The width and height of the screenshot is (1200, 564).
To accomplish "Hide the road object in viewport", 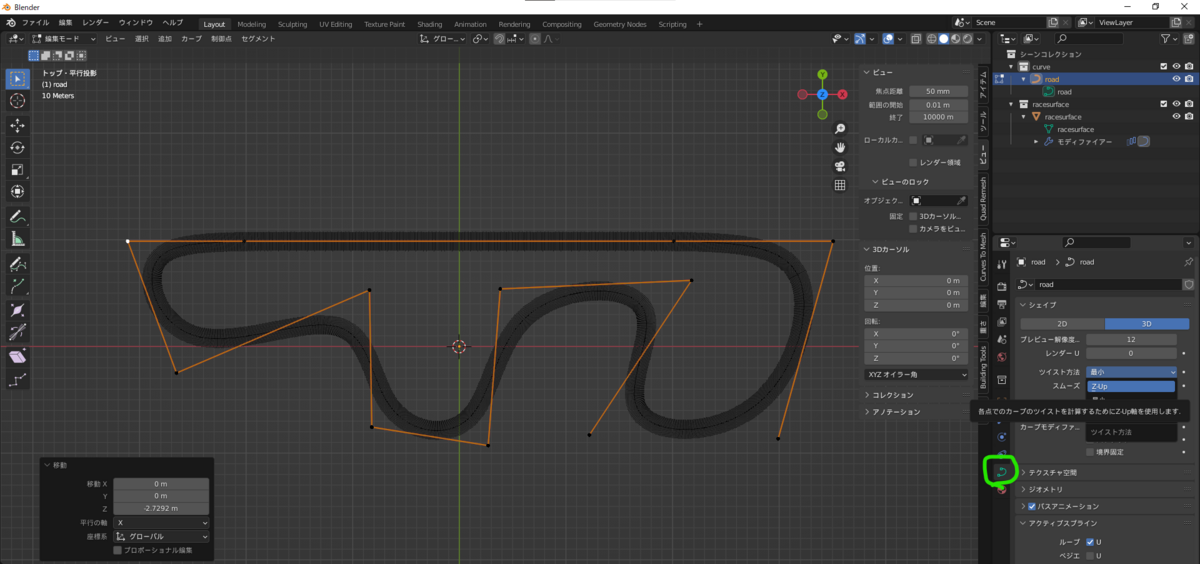I will [x=1176, y=79].
